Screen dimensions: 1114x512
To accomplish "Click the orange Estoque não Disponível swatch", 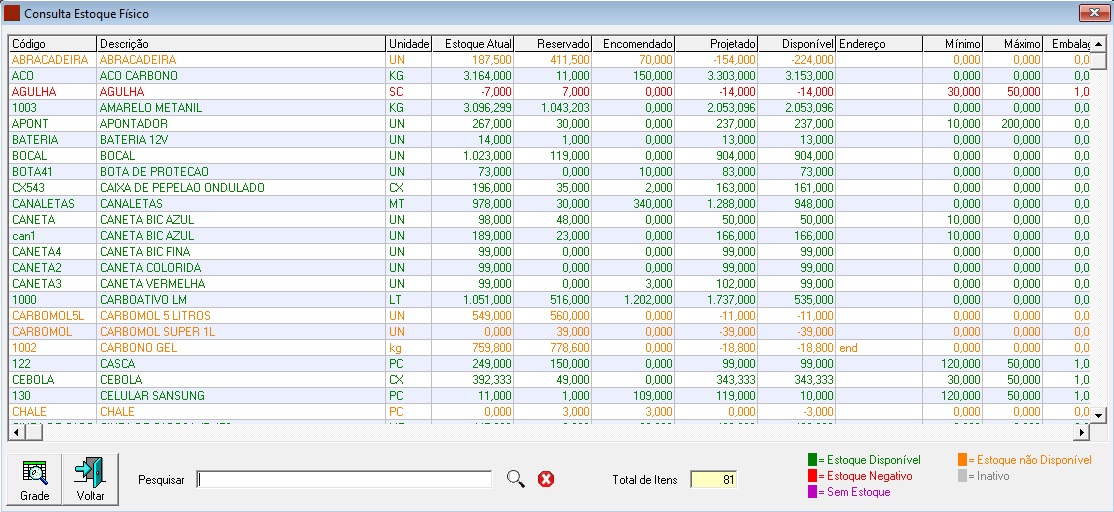I will (961, 460).
